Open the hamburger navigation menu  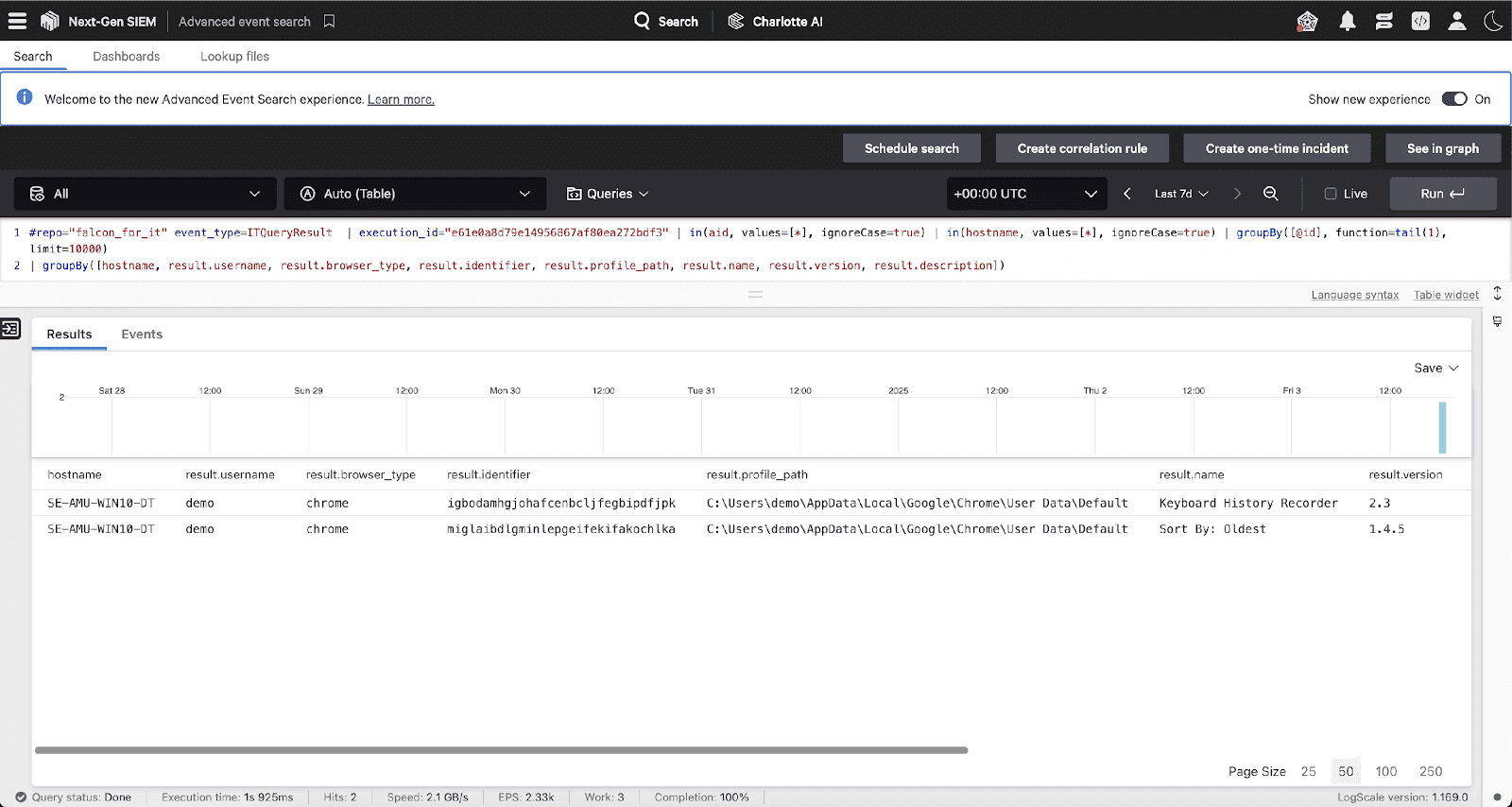(17, 21)
